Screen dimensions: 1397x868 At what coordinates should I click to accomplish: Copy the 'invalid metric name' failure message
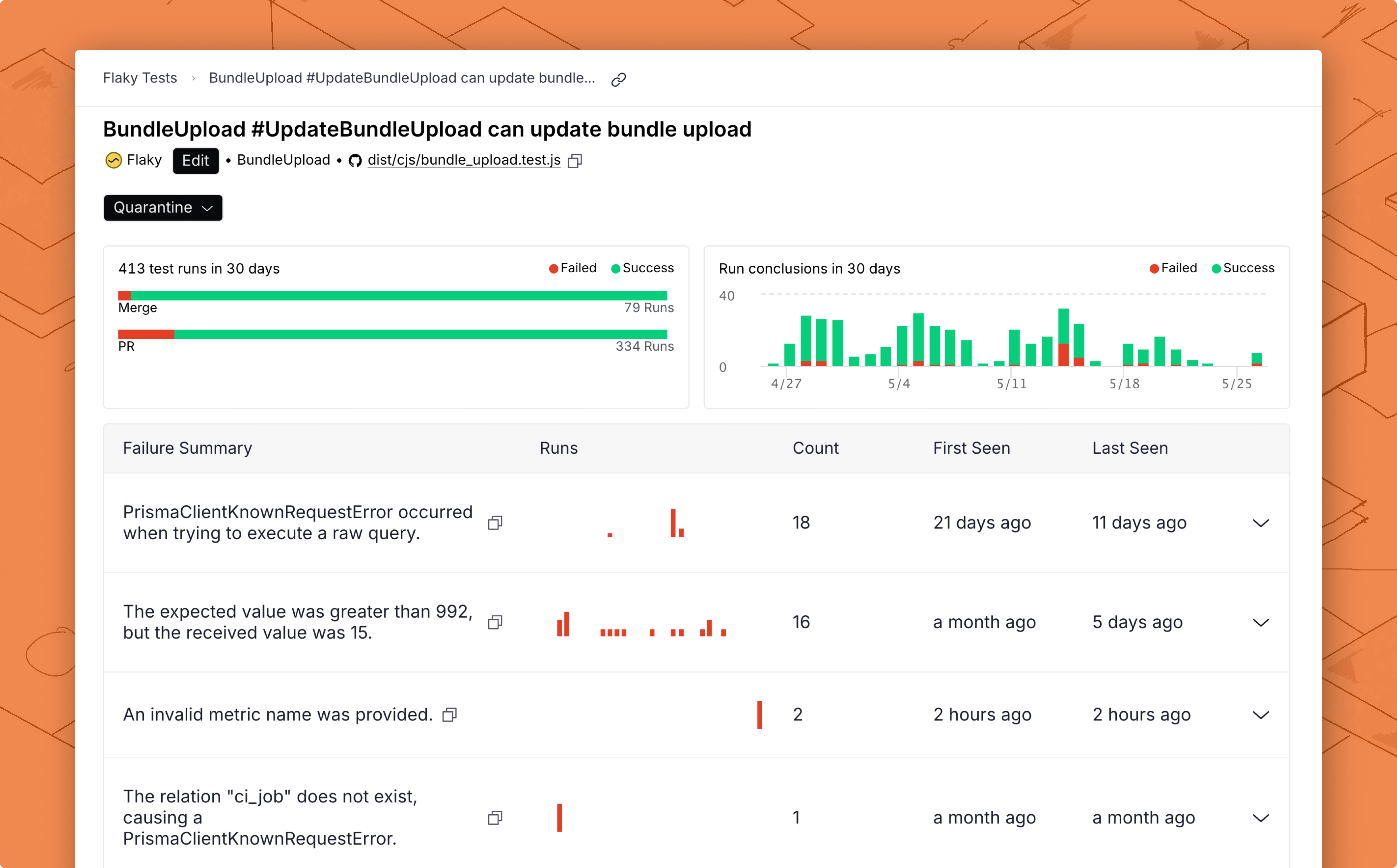coord(450,715)
